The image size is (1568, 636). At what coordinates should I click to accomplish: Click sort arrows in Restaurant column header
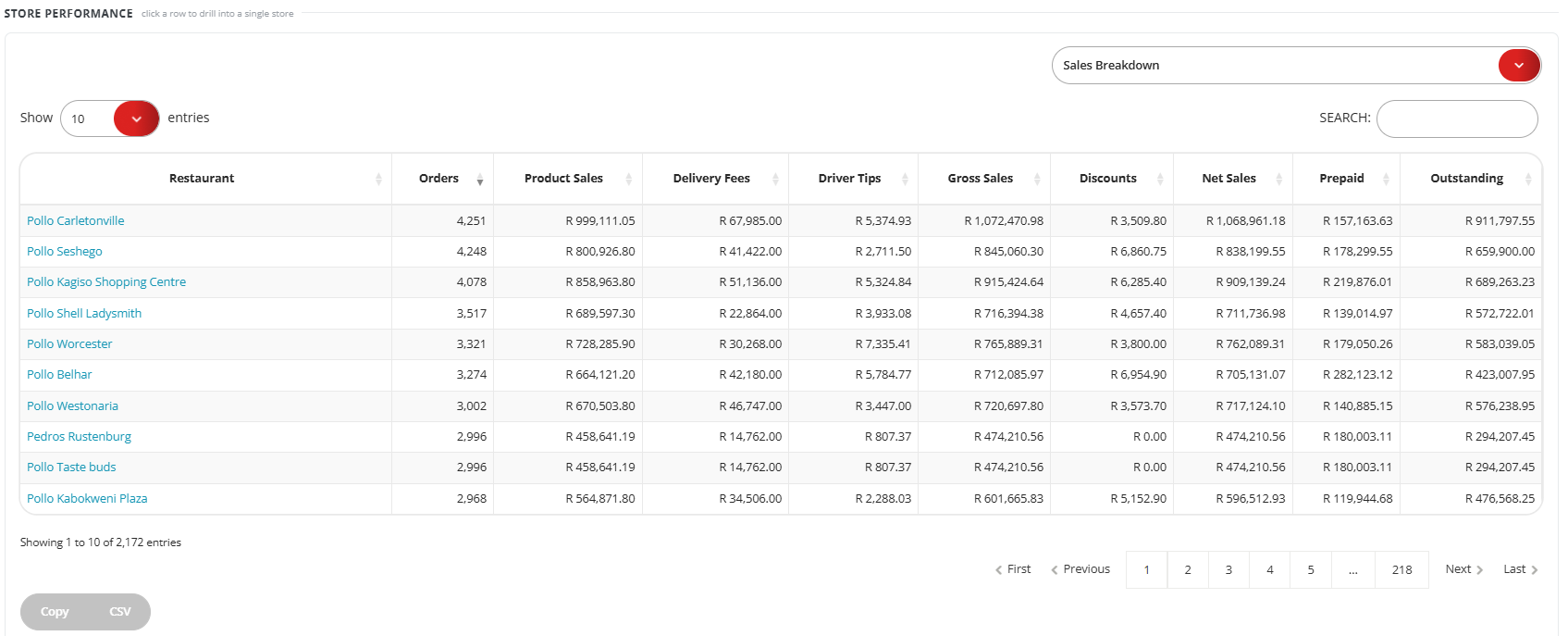click(x=378, y=180)
